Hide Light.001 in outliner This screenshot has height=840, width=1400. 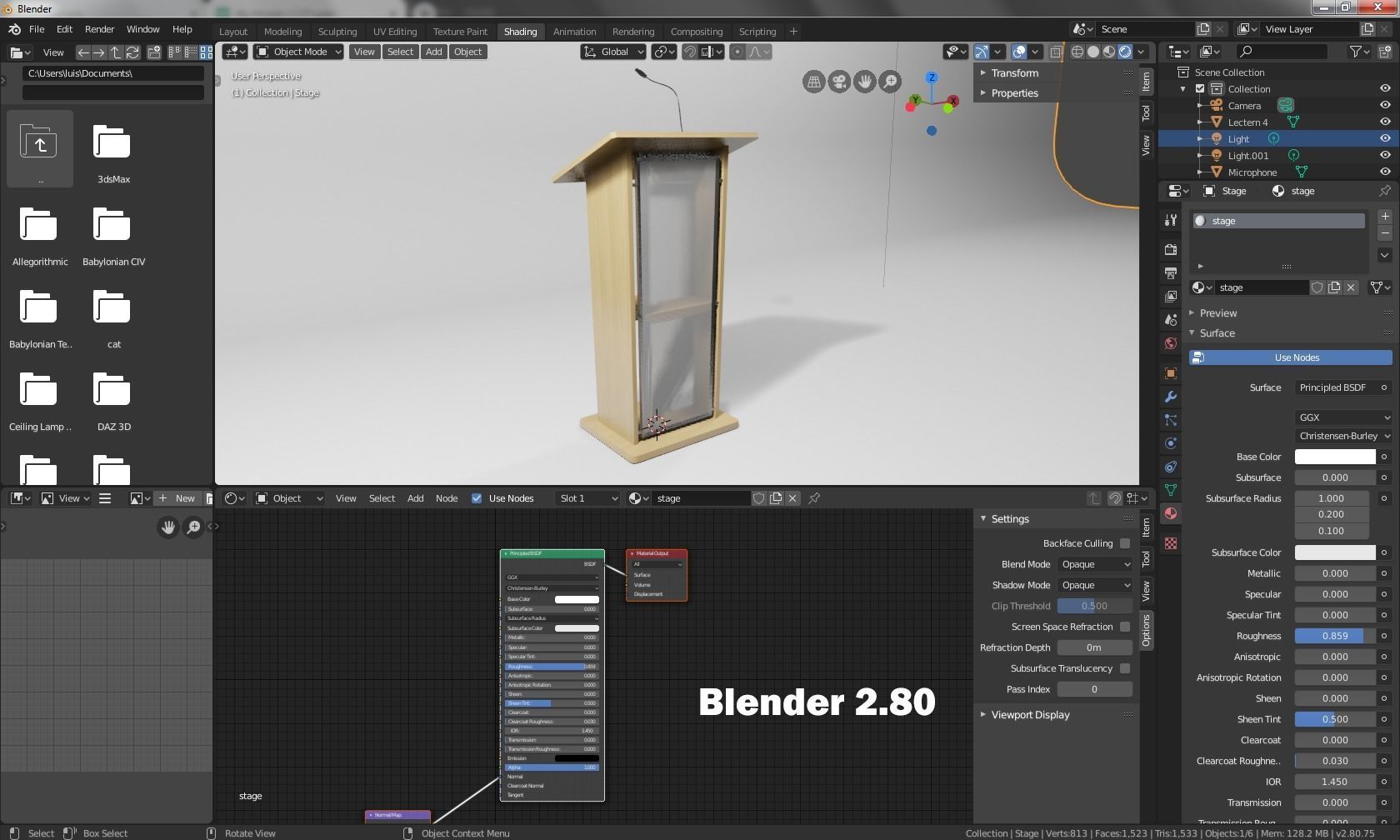pos(1385,155)
